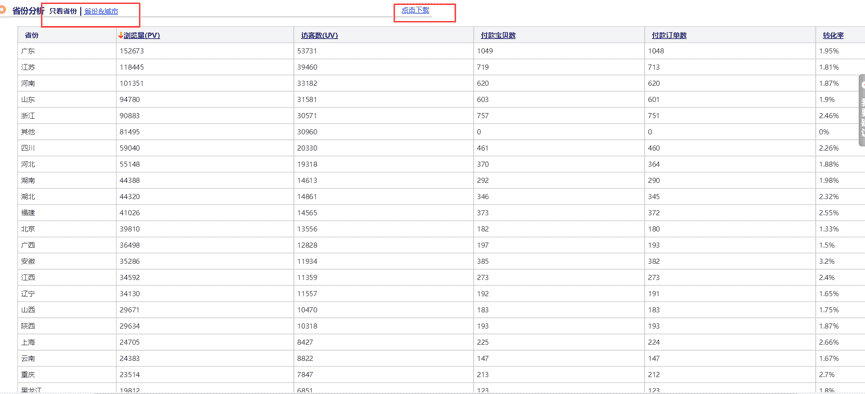Click PV value 118445 for 江苏
865x394 pixels.
pyautogui.click(x=131, y=67)
